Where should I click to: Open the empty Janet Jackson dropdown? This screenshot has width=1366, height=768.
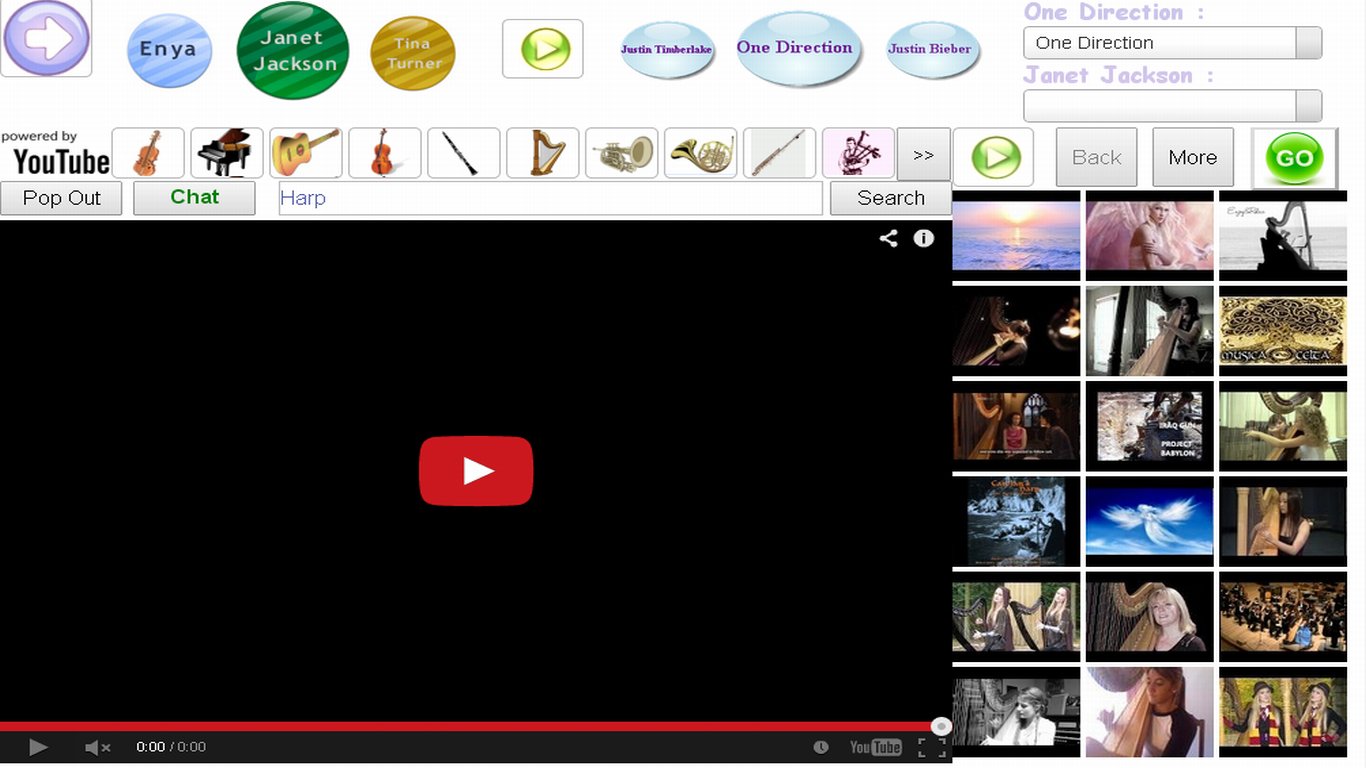click(x=1172, y=106)
